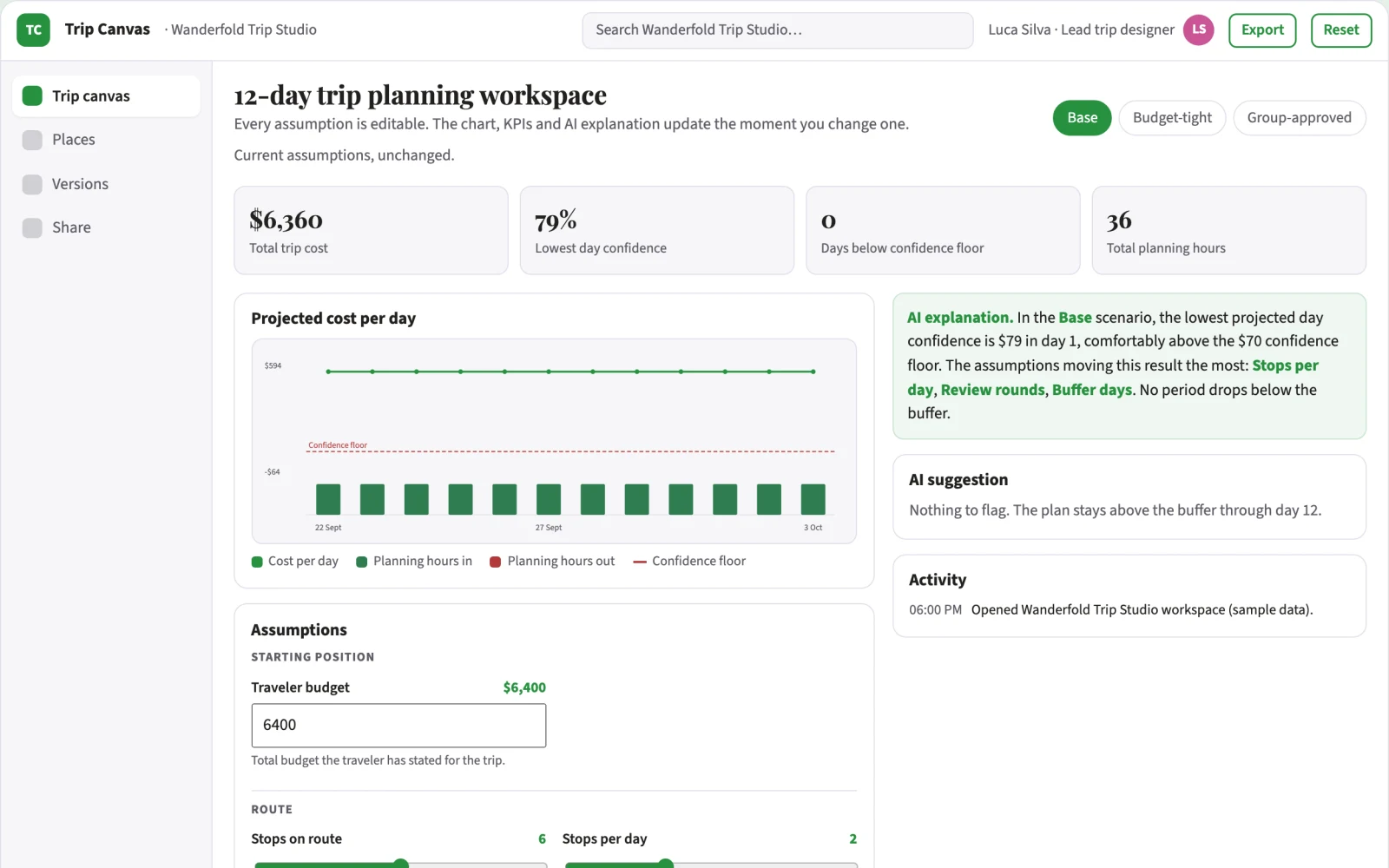Click the 36 Total planning hours card
The width and height of the screenshot is (1389, 868).
coord(1228,230)
